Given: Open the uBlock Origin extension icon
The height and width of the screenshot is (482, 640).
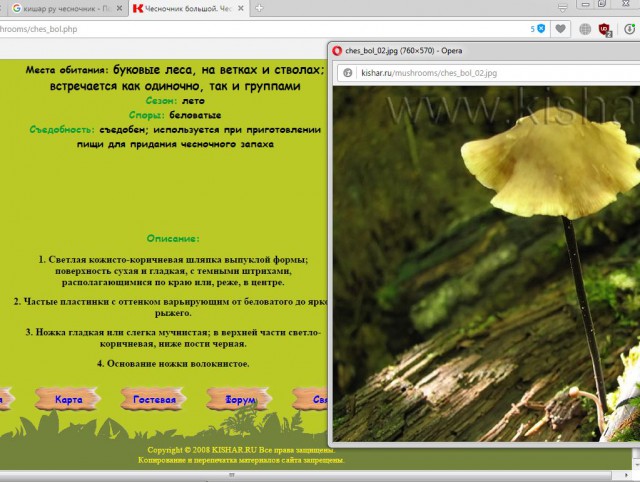Looking at the screenshot, I should [604, 30].
